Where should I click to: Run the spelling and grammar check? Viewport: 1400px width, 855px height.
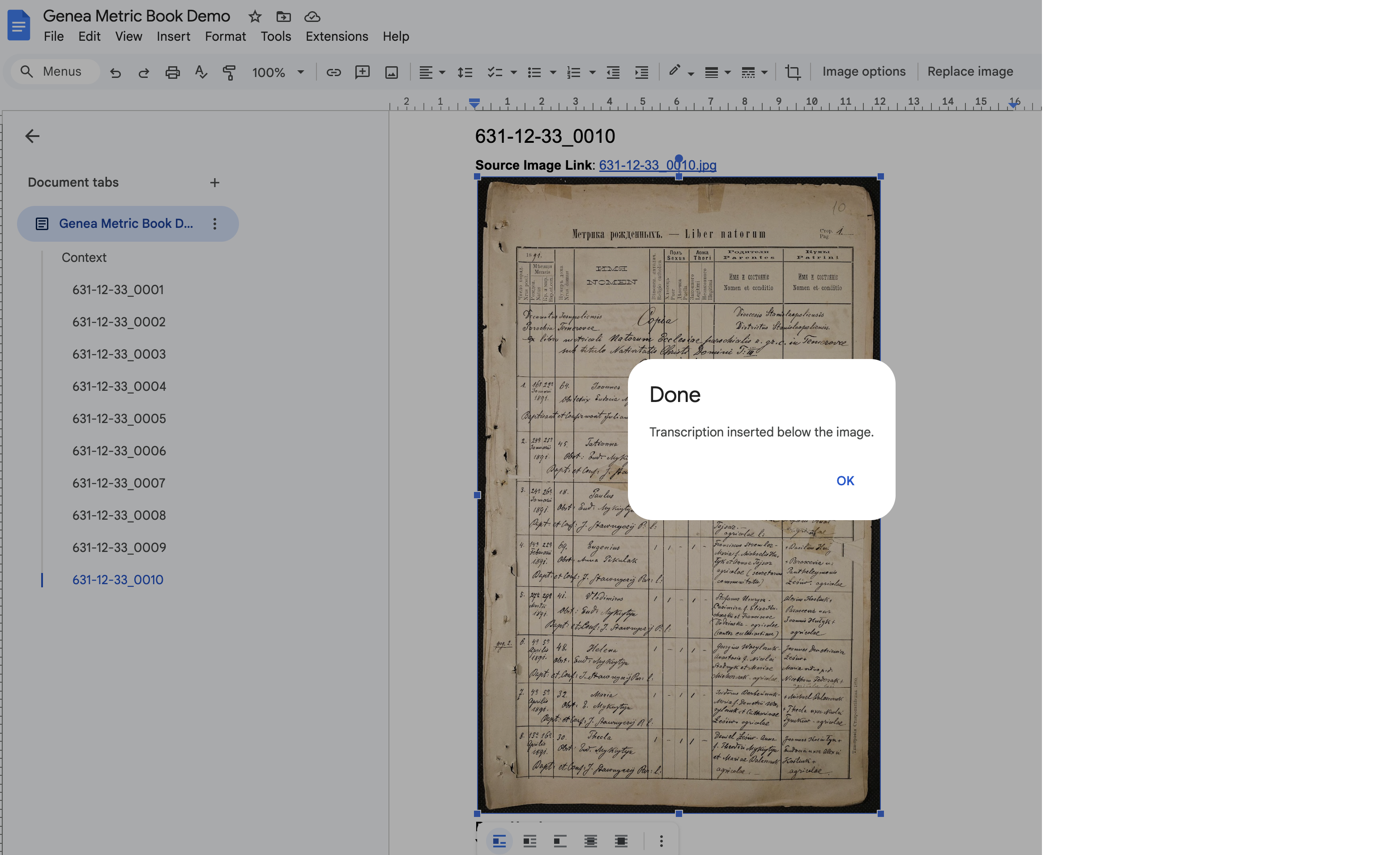[x=201, y=72]
